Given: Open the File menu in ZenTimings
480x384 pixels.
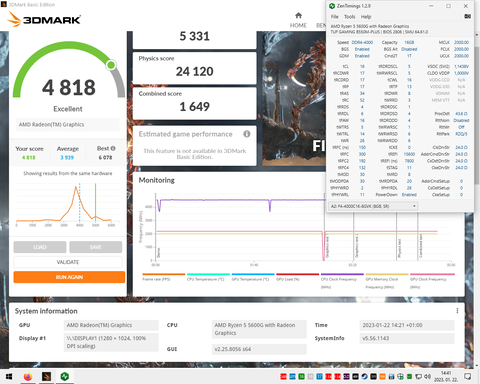Looking at the screenshot, I should pos(334,17).
